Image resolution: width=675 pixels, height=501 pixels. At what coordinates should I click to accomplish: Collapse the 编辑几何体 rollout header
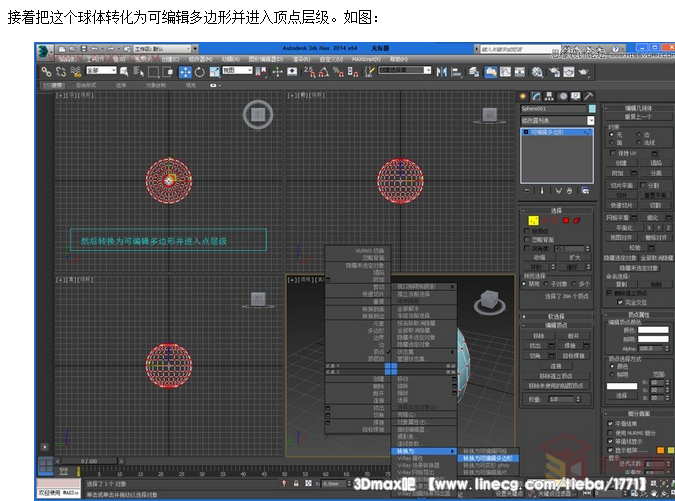click(x=638, y=108)
